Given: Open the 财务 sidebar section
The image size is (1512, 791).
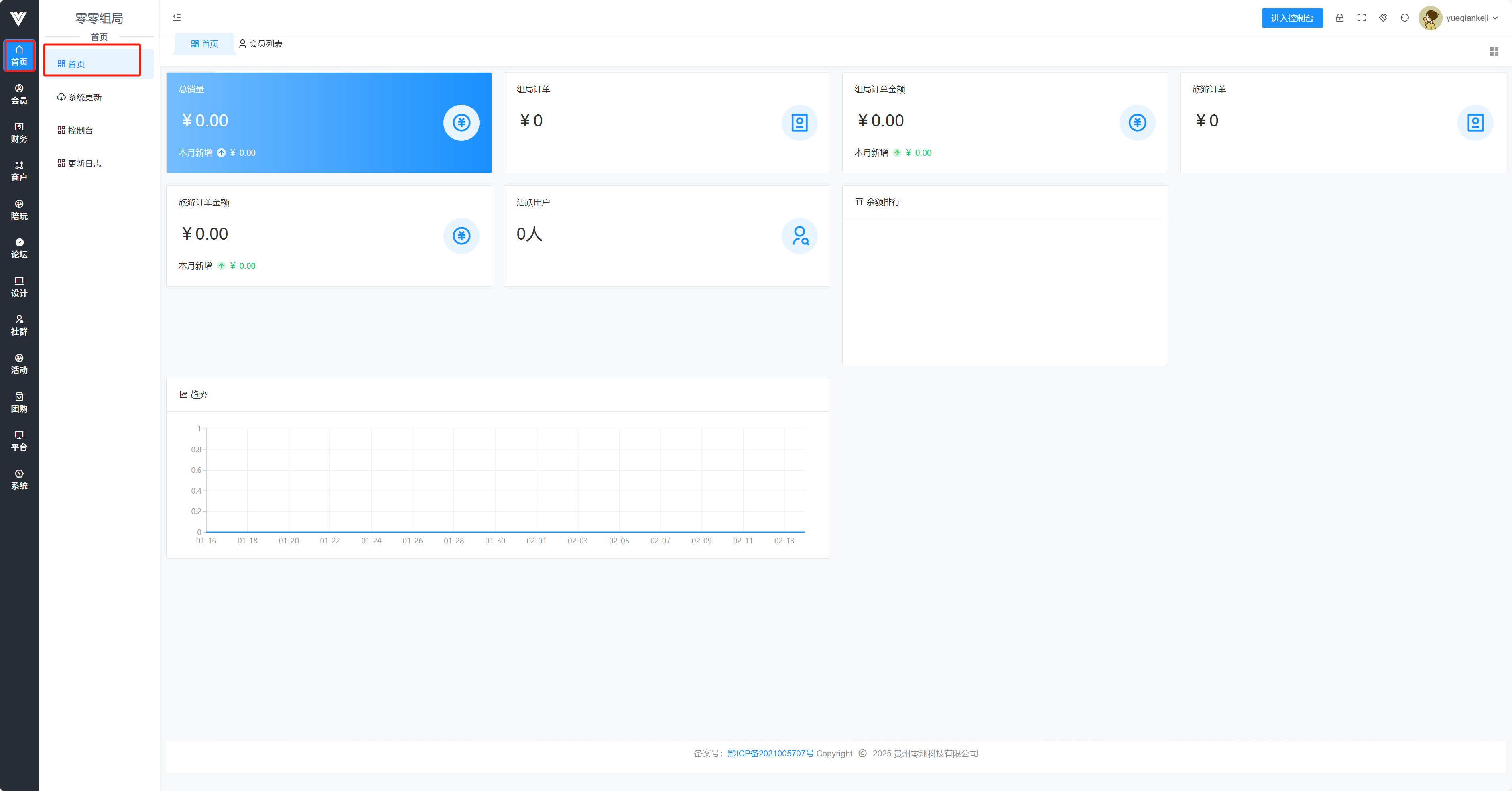Looking at the screenshot, I should tap(19, 133).
